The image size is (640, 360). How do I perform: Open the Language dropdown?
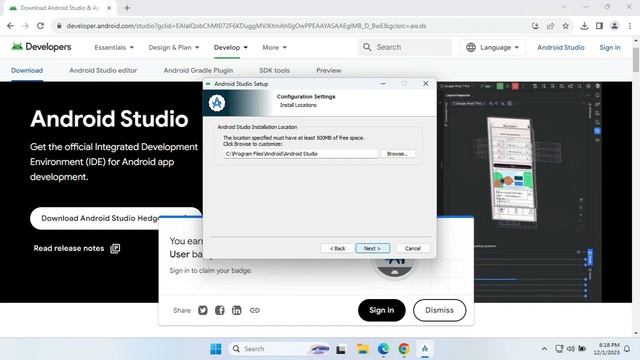point(493,47)
